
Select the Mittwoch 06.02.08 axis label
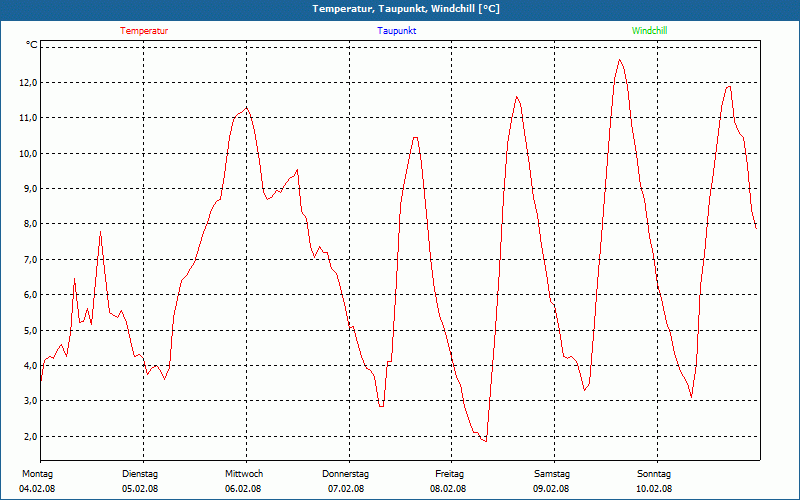(243, 481)
